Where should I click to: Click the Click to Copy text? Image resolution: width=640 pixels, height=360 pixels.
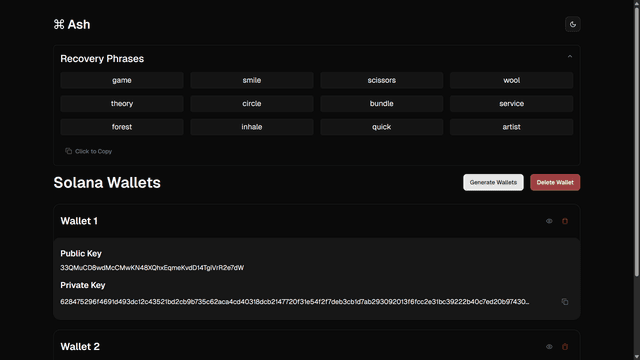93,151
